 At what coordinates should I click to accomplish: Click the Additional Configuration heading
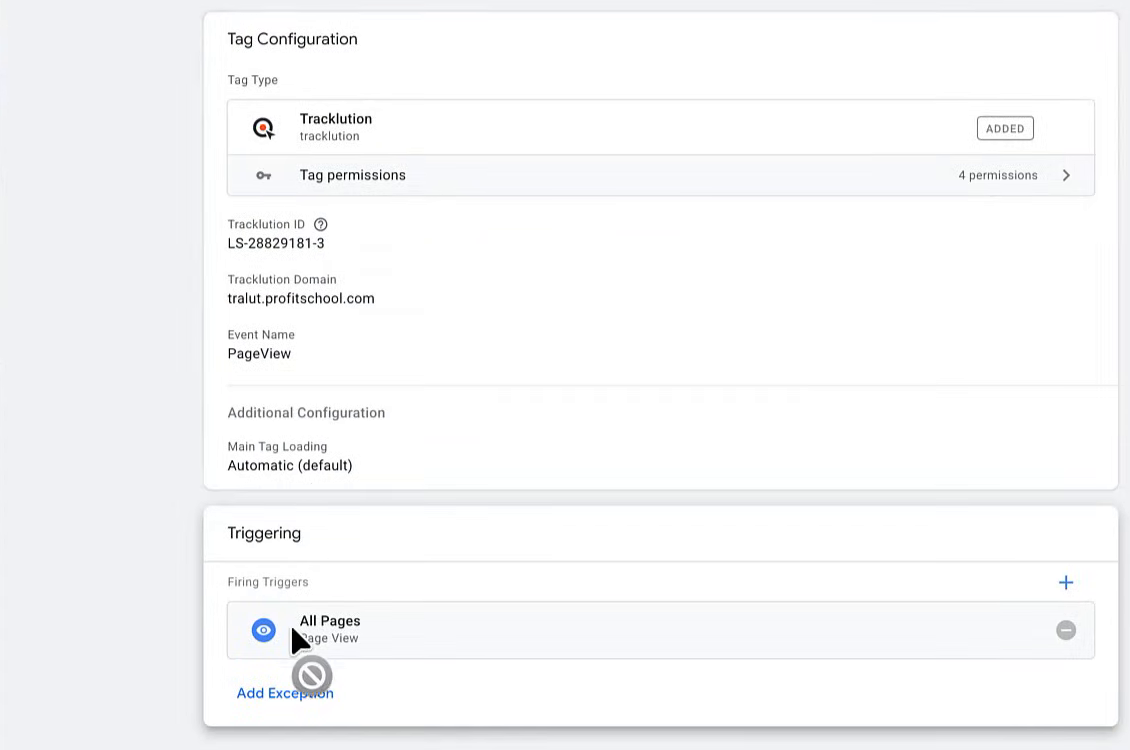pos(306,413)
